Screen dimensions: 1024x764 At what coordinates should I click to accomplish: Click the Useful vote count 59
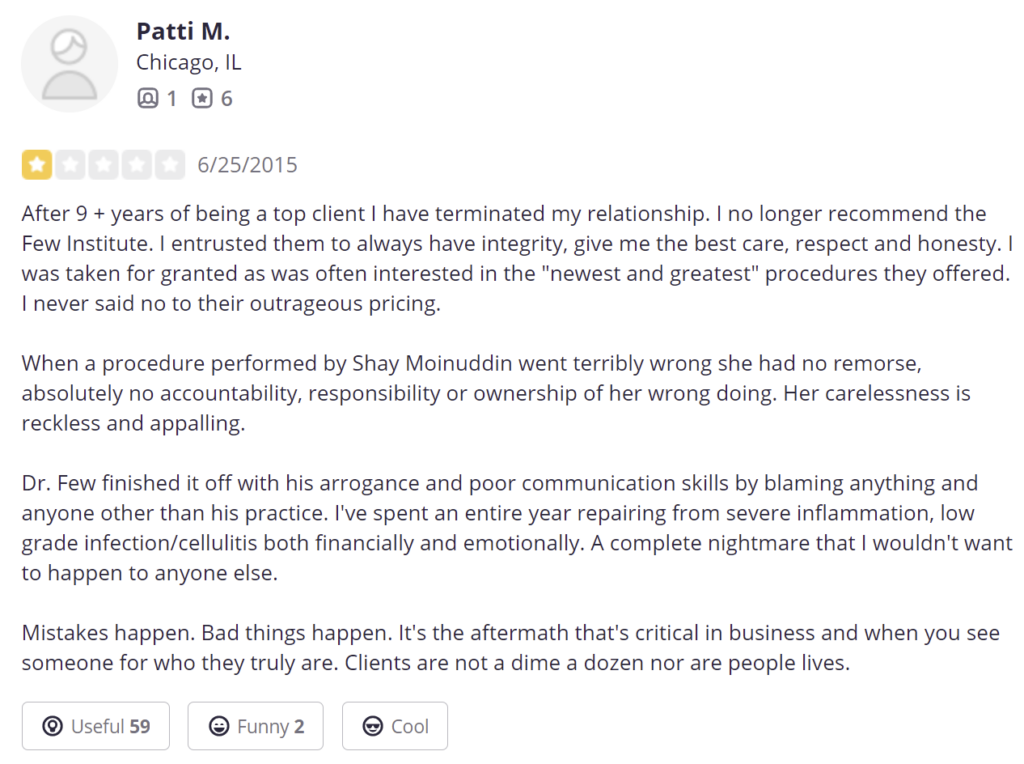tap(140, 726)
